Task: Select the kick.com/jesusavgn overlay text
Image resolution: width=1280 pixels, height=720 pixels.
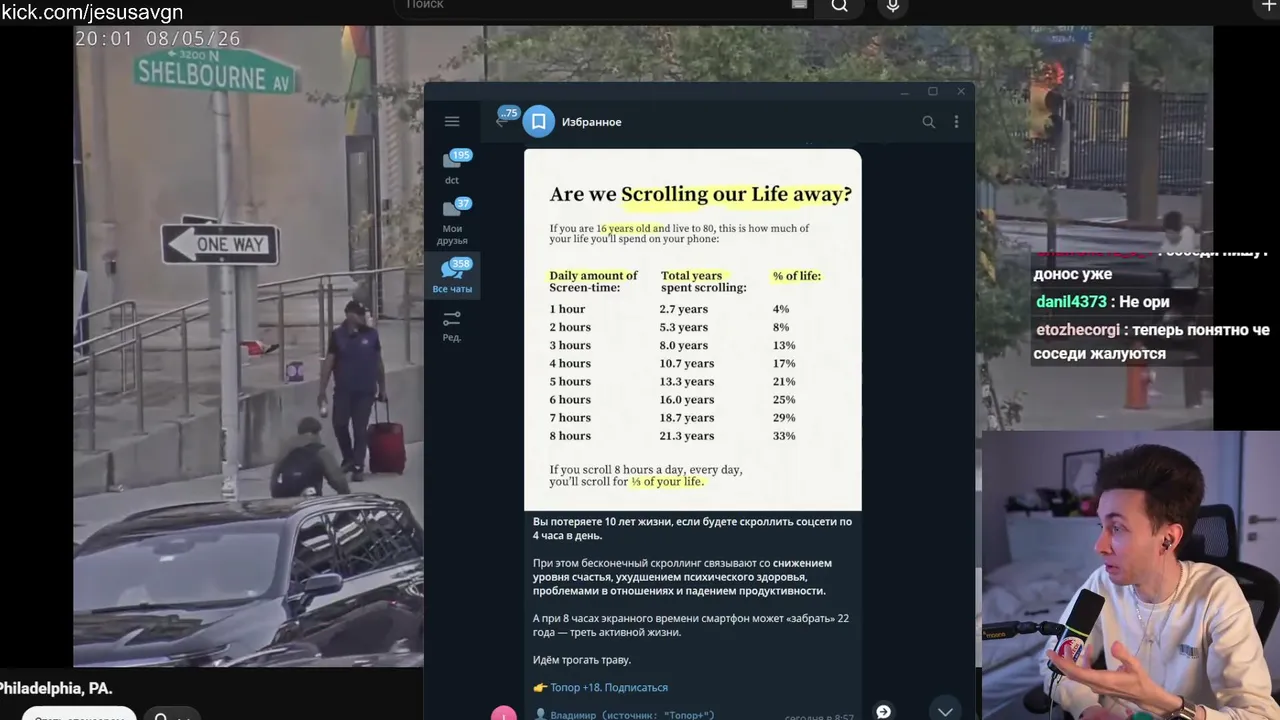Action: (x=92, y=12)
